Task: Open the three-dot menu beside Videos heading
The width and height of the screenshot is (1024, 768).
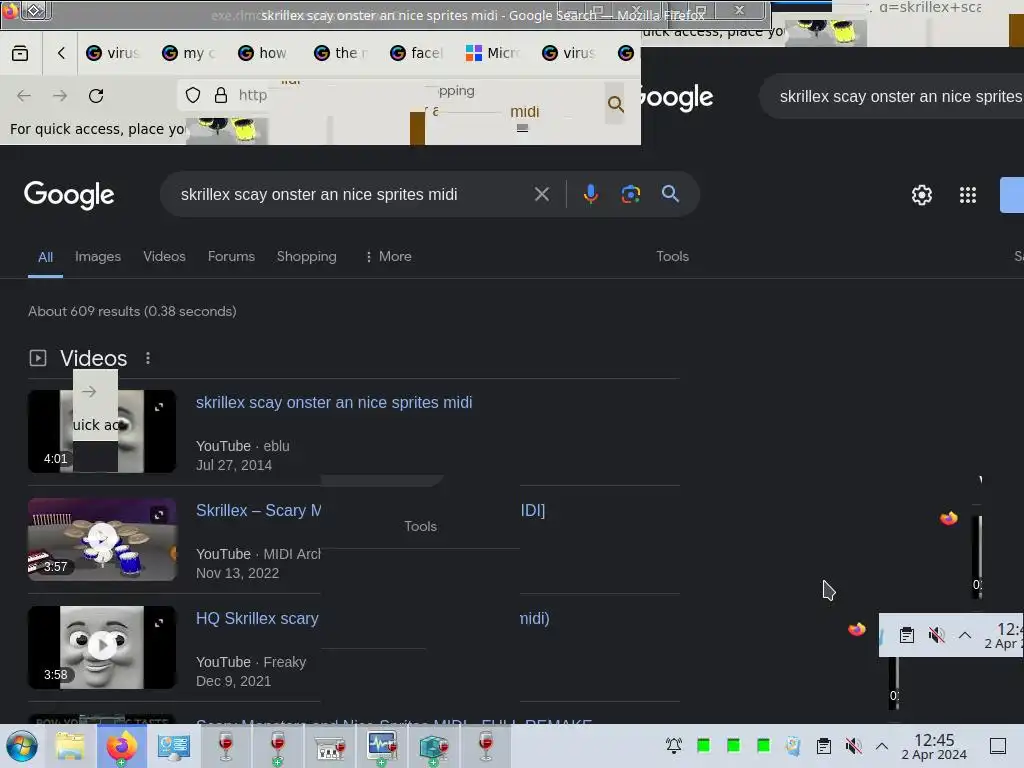Action: [x=148, y=358]
